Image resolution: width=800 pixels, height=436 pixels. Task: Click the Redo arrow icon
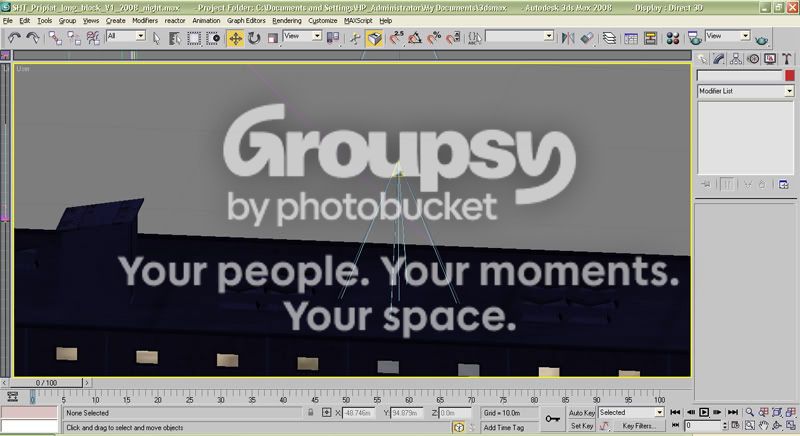pos(33,38)
